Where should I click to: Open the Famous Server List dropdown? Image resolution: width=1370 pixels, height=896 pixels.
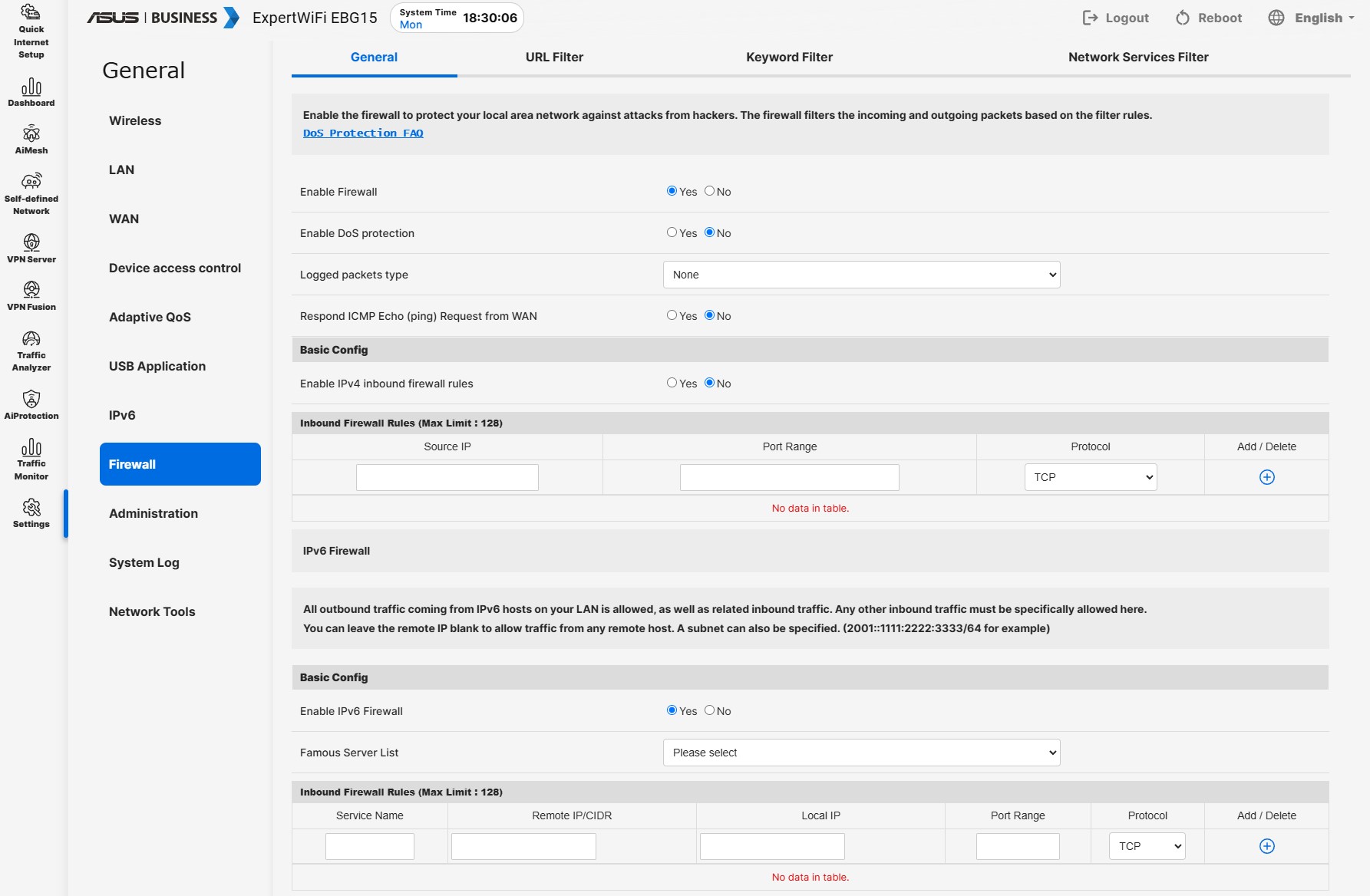pos(861,753)
